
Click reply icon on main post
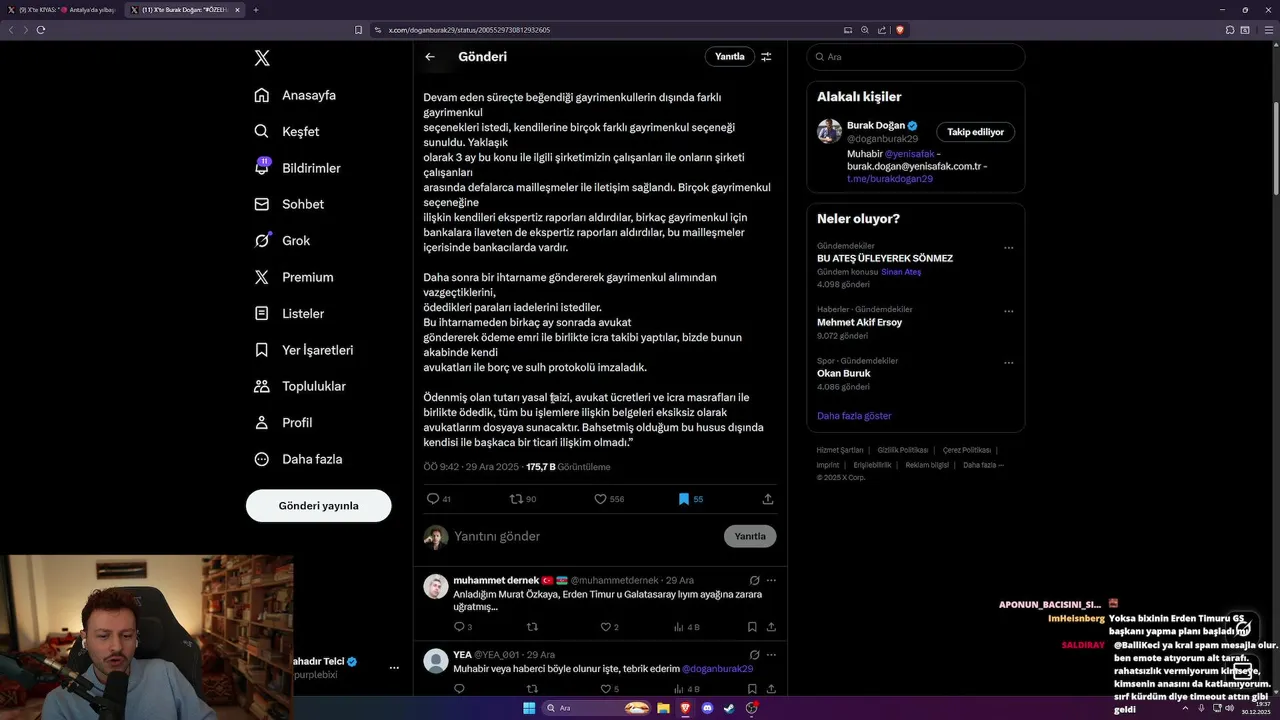[x=433, y=498]
